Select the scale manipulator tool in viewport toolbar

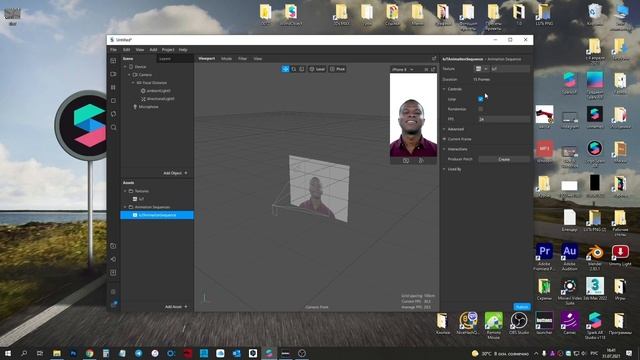[302, 69]
